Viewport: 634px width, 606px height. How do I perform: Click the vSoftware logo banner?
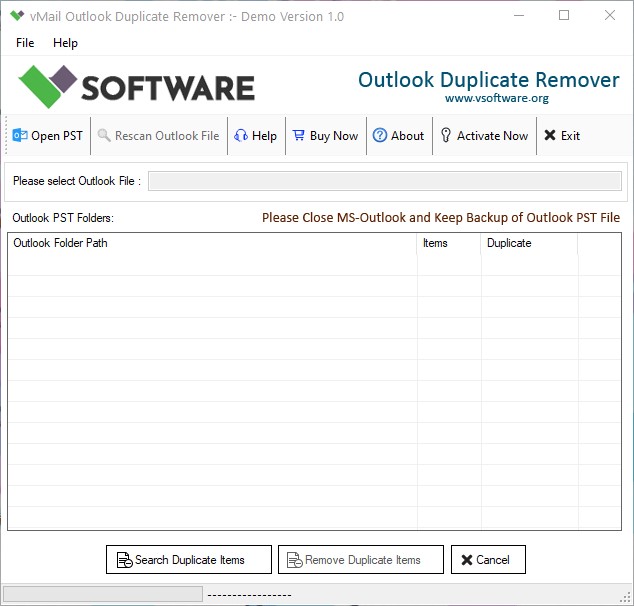136,87
